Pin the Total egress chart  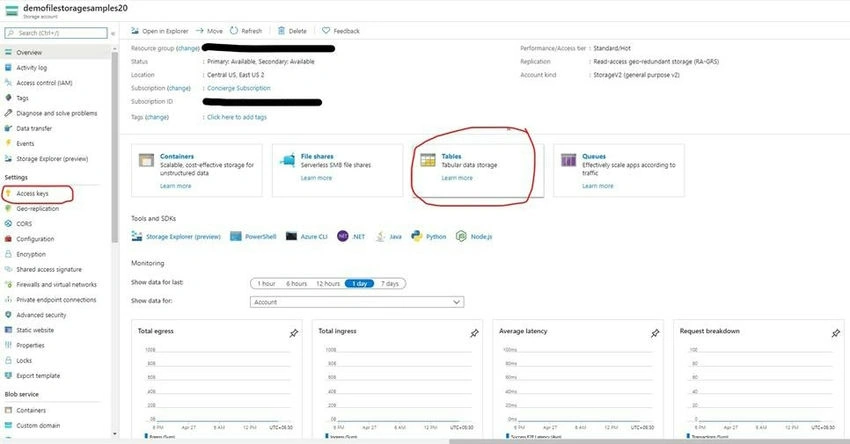[293, 333]
